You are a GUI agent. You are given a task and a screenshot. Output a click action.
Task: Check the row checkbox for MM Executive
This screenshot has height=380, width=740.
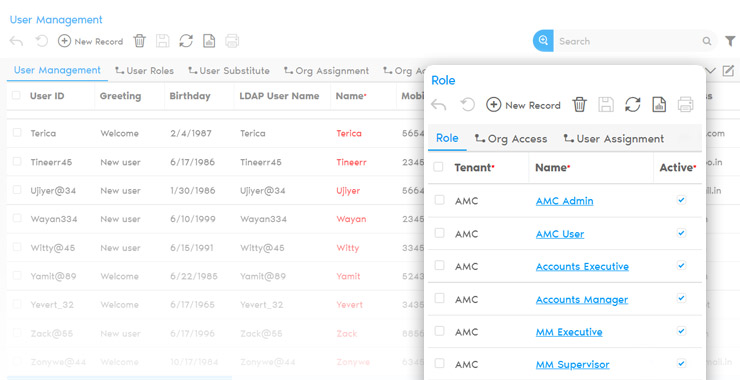point(439,331)
